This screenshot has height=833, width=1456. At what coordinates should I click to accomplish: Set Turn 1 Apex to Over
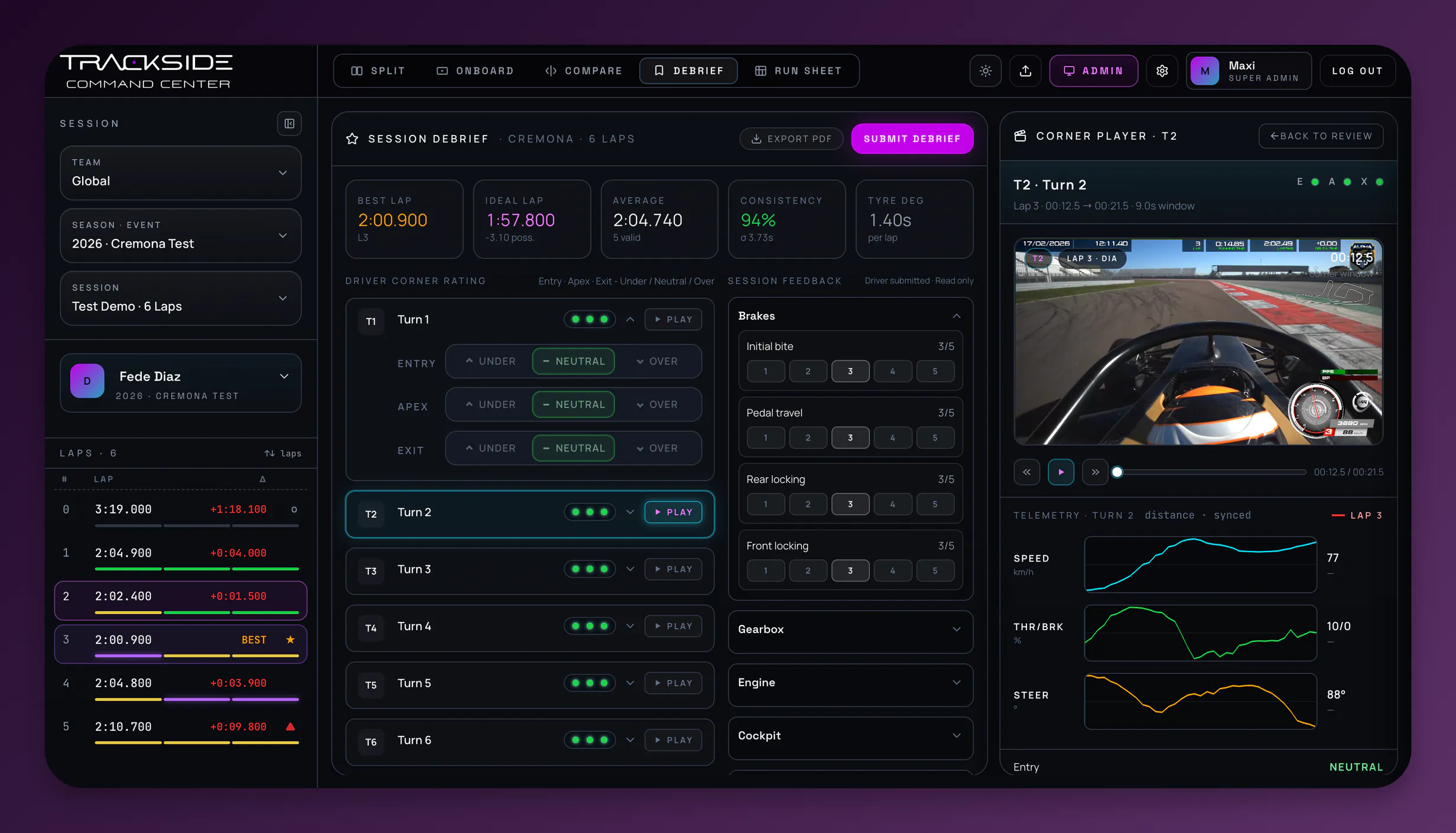pyautogui.click(x=656, y=404)
